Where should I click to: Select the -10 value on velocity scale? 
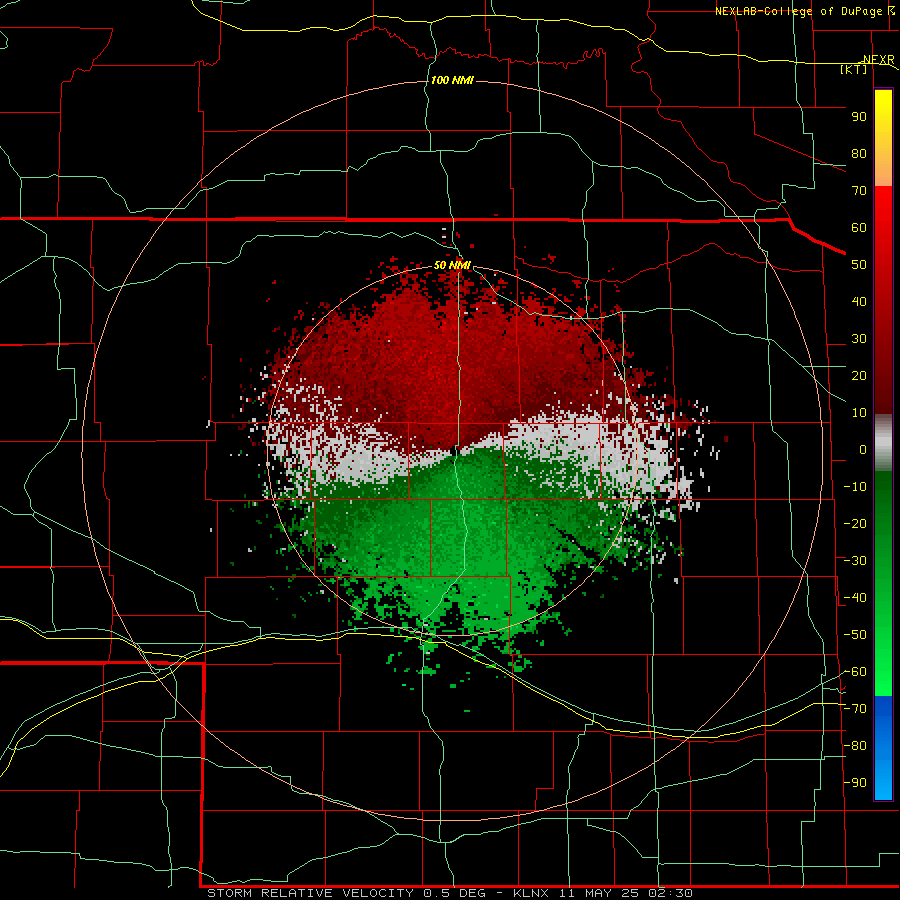[x=855, y=487]
